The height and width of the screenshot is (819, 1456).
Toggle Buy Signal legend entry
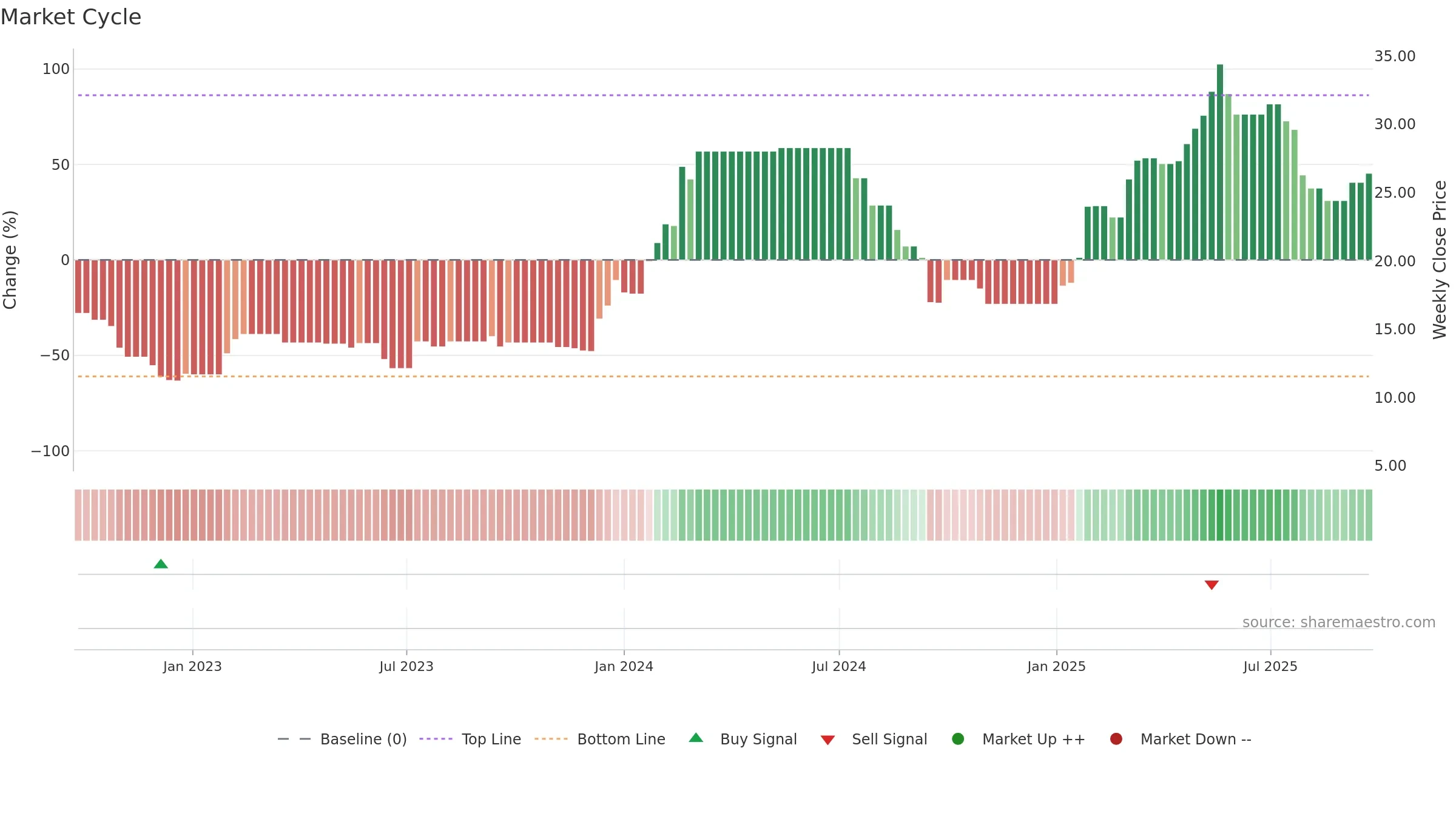[743, 739]
